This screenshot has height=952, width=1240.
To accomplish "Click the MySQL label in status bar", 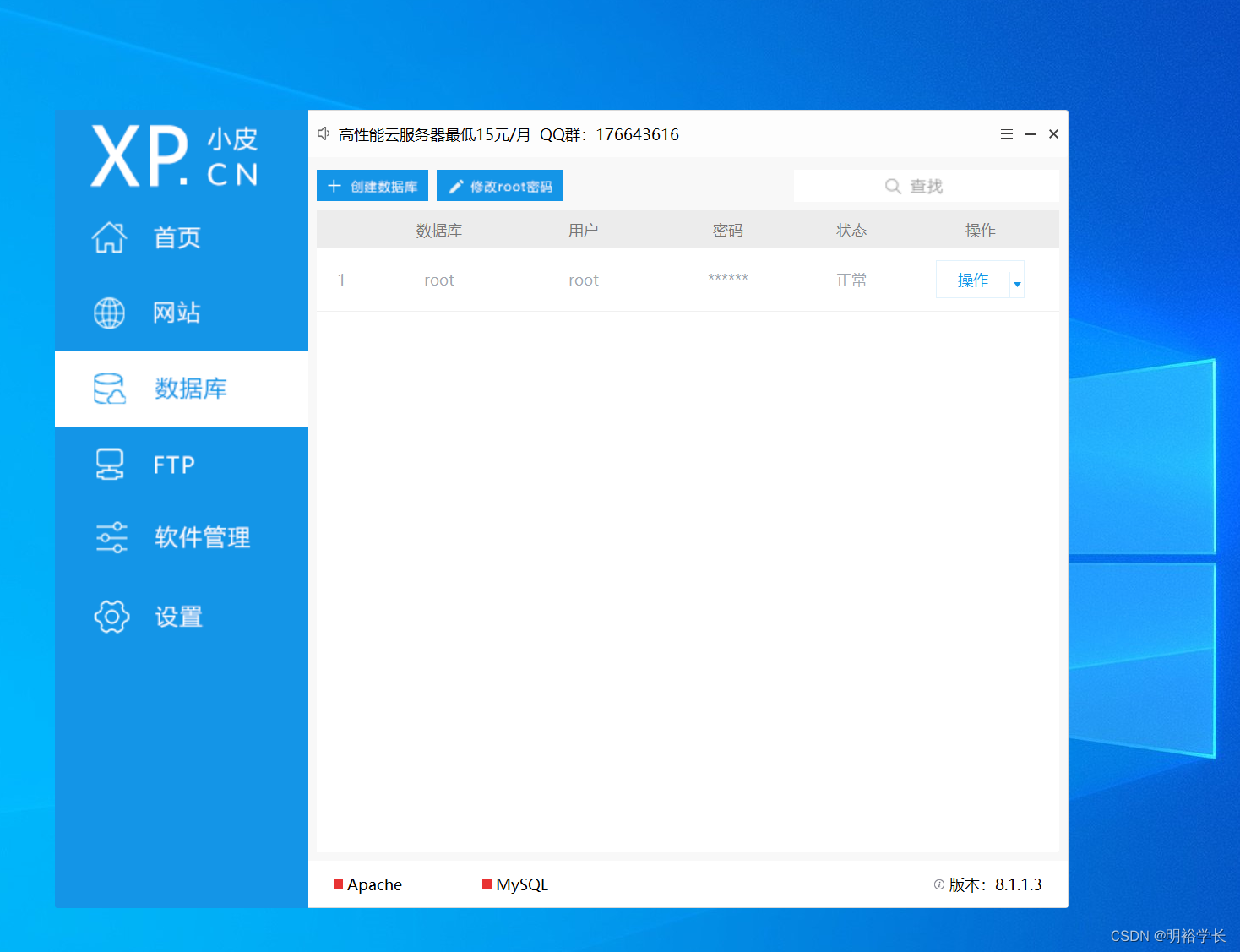I will (x=522, y=884).
